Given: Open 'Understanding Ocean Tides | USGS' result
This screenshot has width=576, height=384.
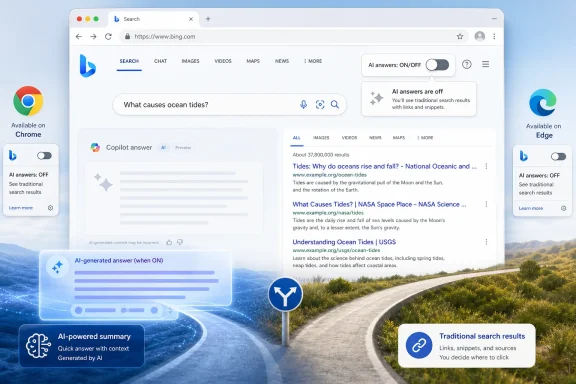Looking at the screenshot, I should pyautogui.click(x=344, y=242).
